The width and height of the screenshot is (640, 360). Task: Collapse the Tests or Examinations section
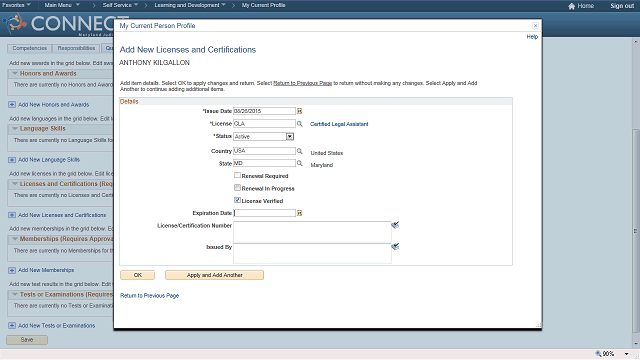[15, 294]
